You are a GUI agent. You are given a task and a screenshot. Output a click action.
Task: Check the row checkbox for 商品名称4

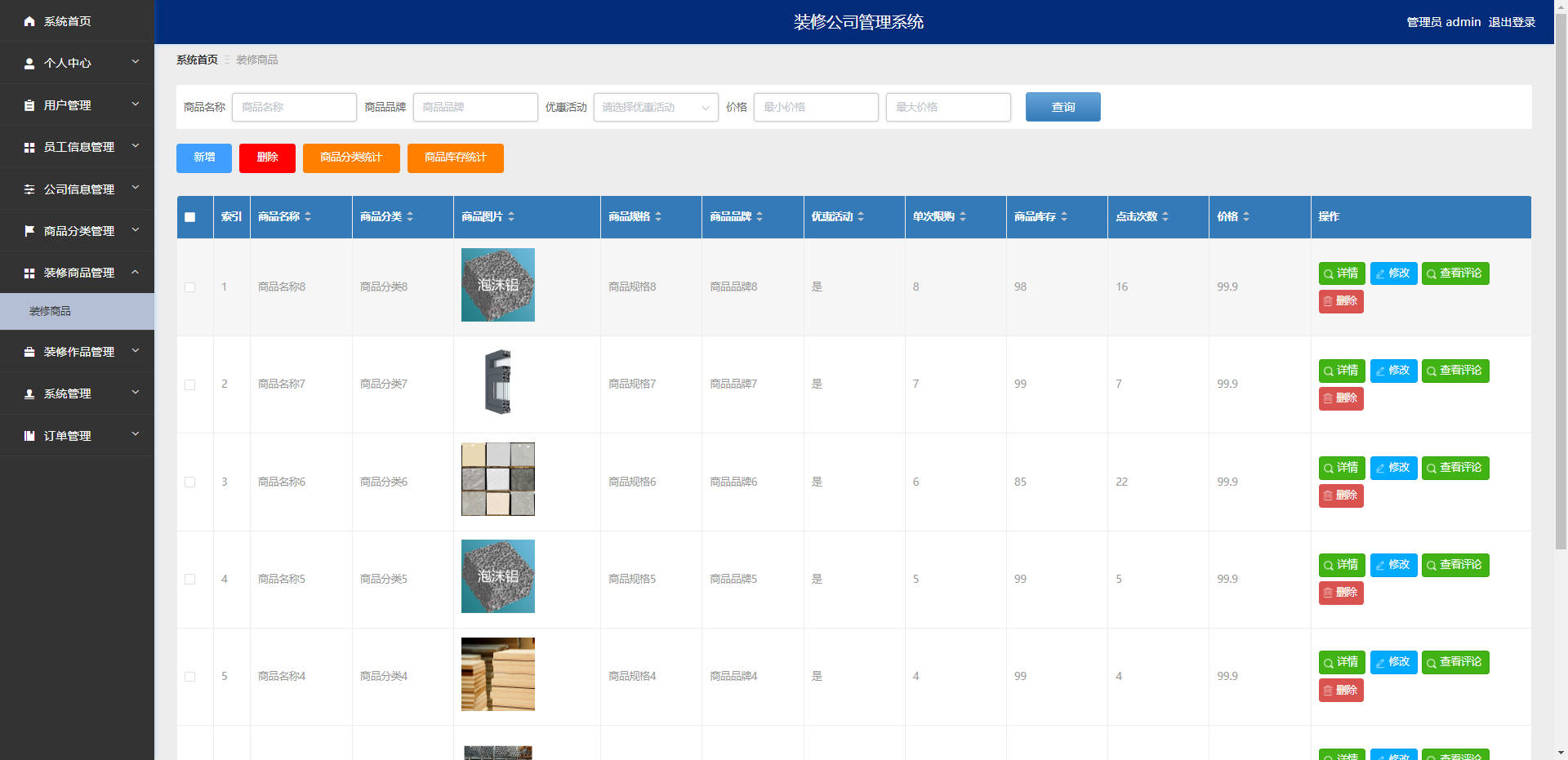[190, 677]
